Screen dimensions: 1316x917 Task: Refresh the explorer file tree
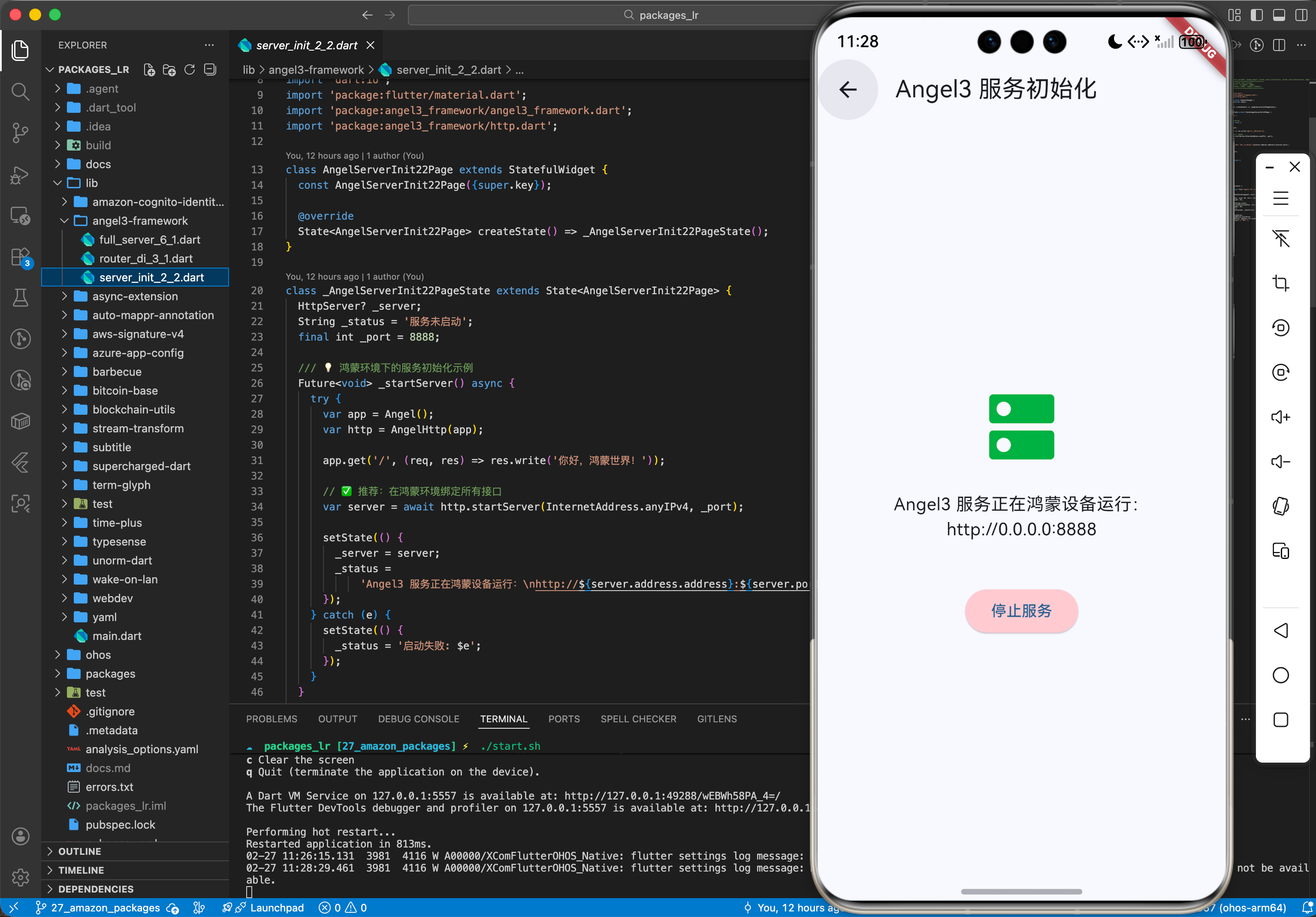(190, 70)
